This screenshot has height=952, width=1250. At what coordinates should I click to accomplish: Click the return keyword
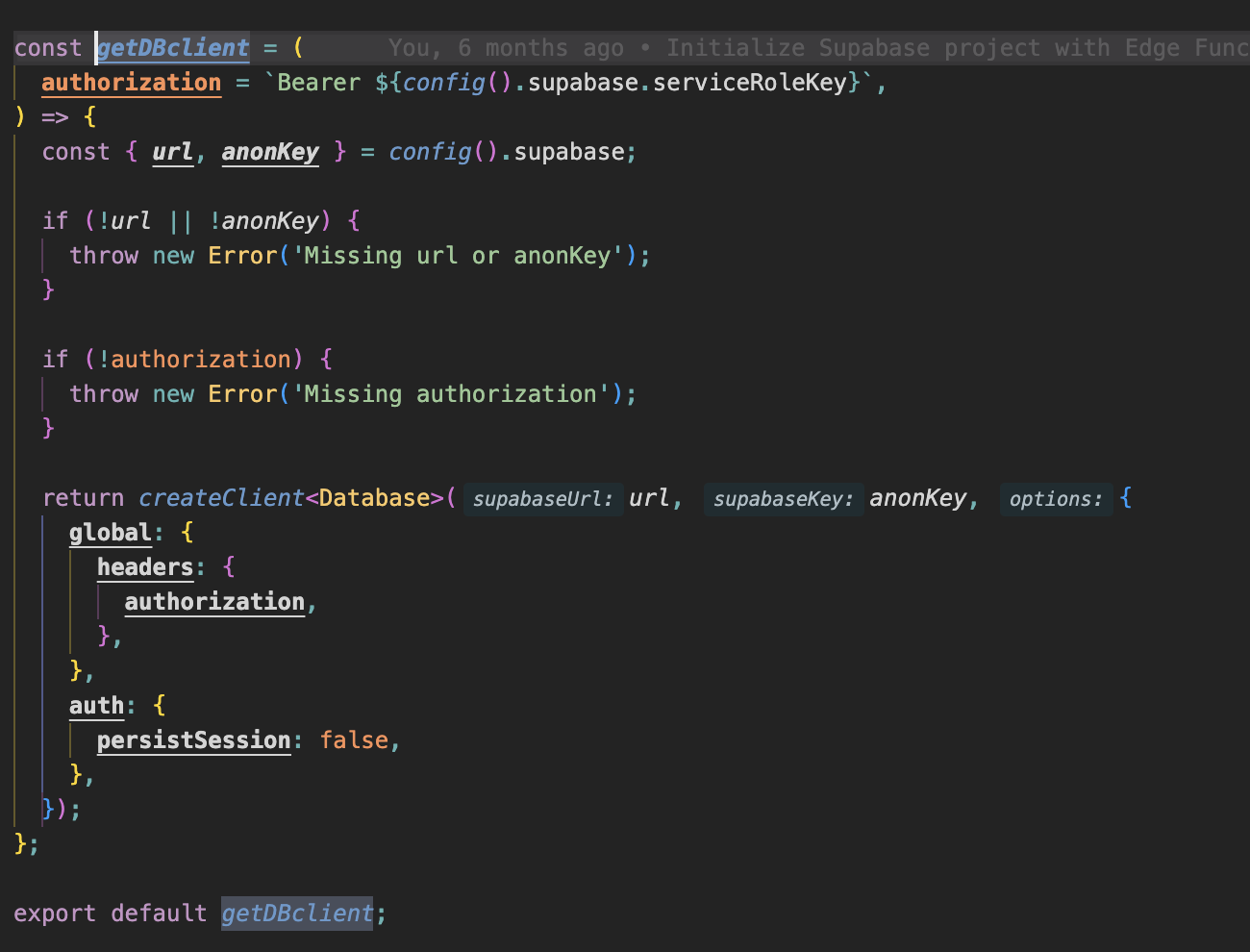tap(83, 498)
